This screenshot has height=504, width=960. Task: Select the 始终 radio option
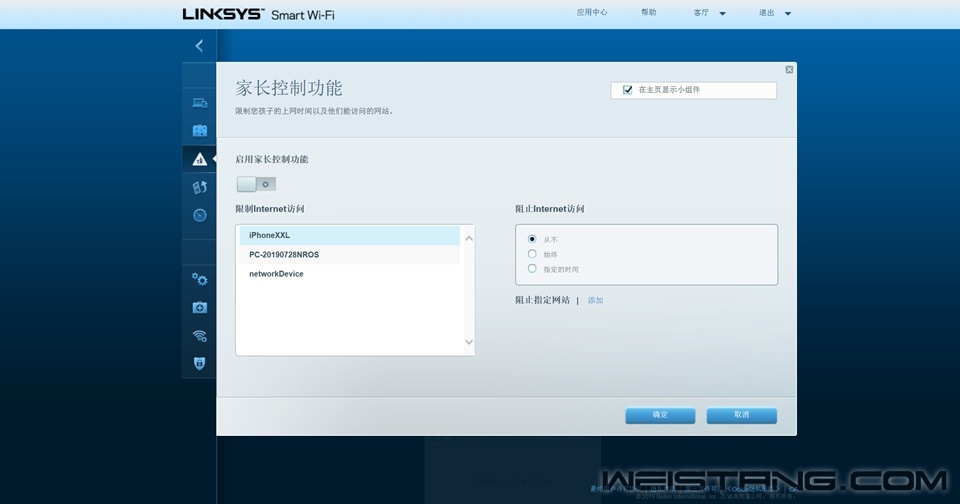coord(532,254)
